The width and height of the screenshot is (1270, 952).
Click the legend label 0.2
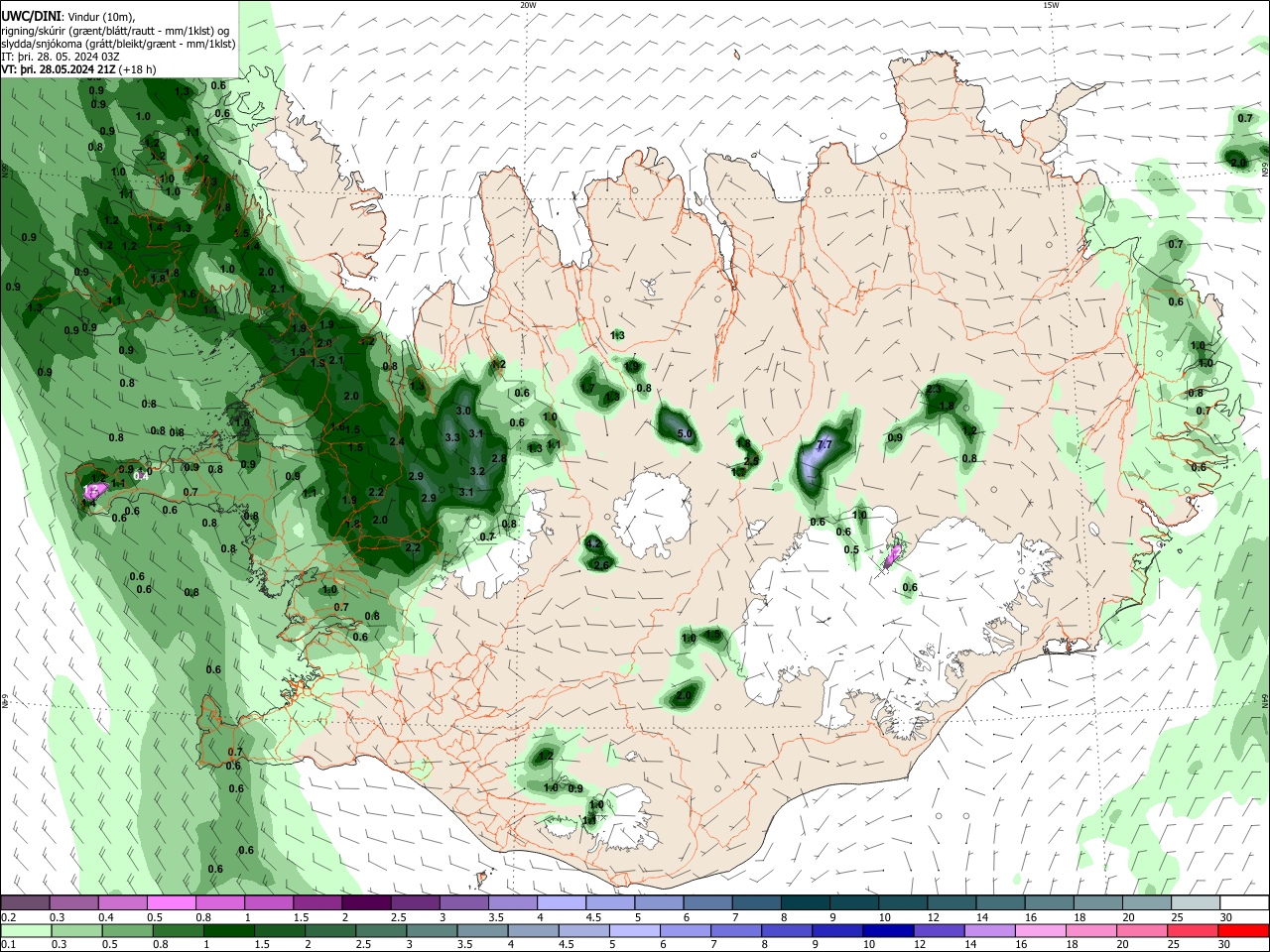tap(8, 917)
